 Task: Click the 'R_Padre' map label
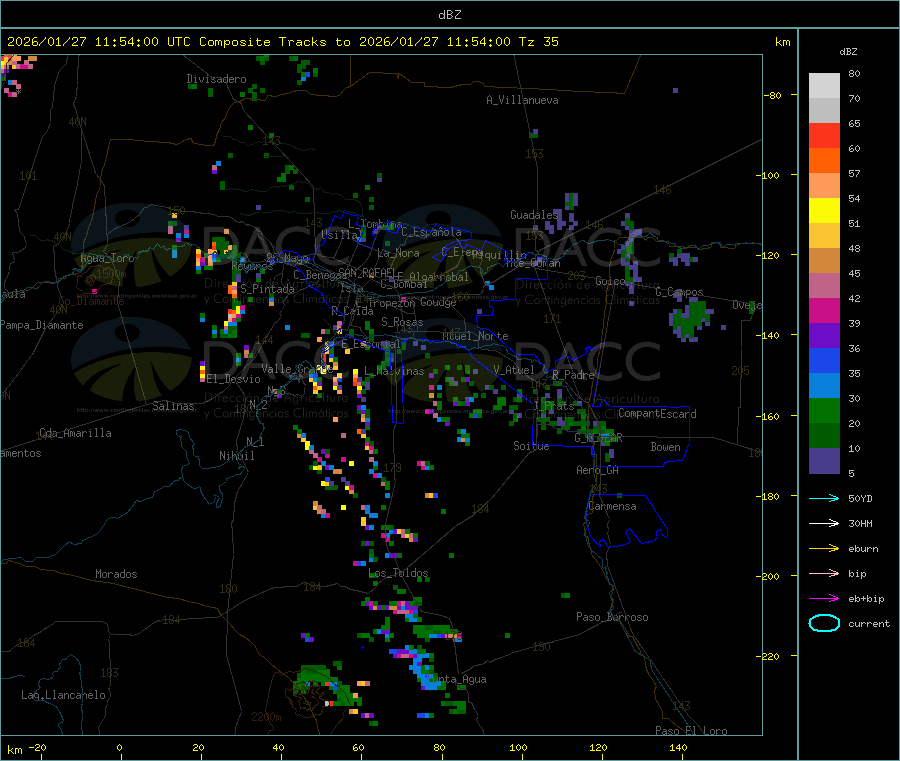click(573, 375)
